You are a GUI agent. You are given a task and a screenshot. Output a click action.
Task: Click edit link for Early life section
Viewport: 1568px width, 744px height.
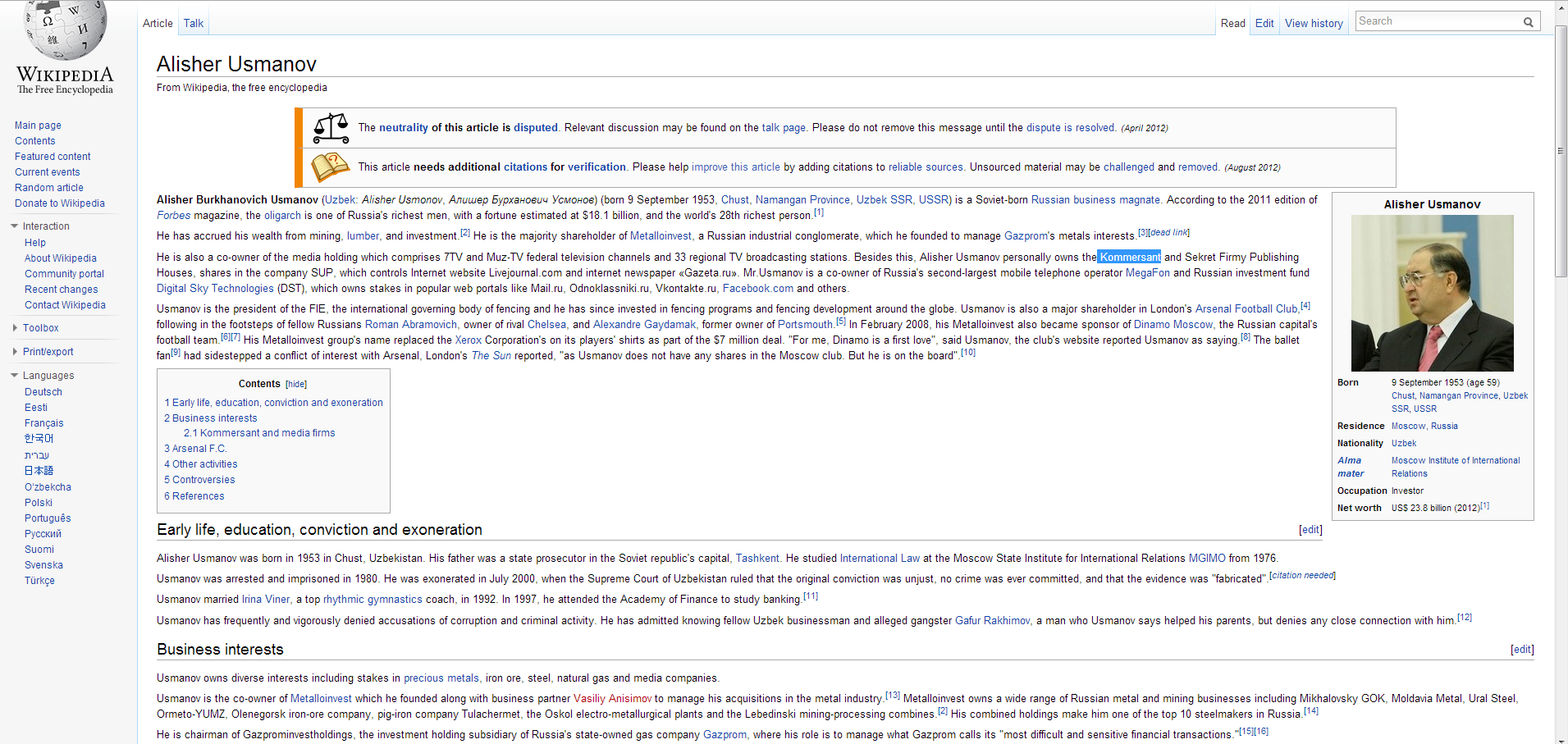[x=1310, y=530]
